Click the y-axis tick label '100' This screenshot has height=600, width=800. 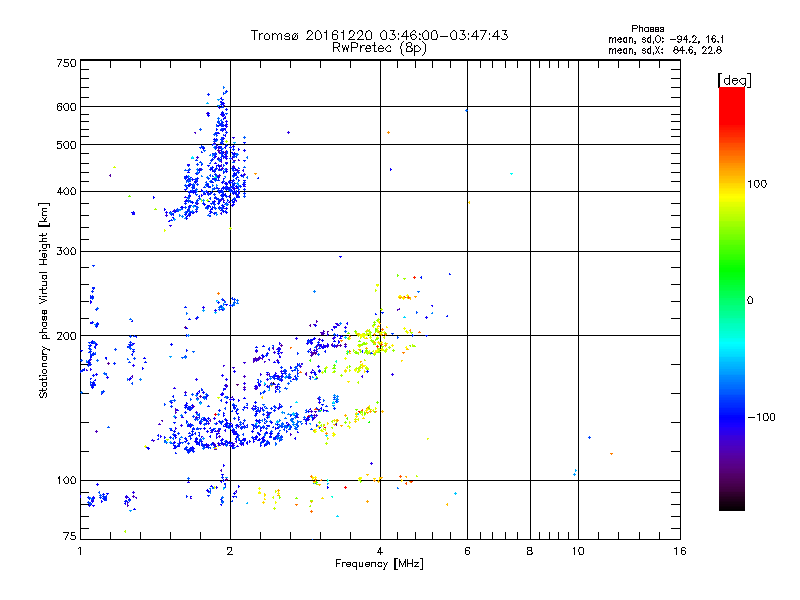coord(66,480)
